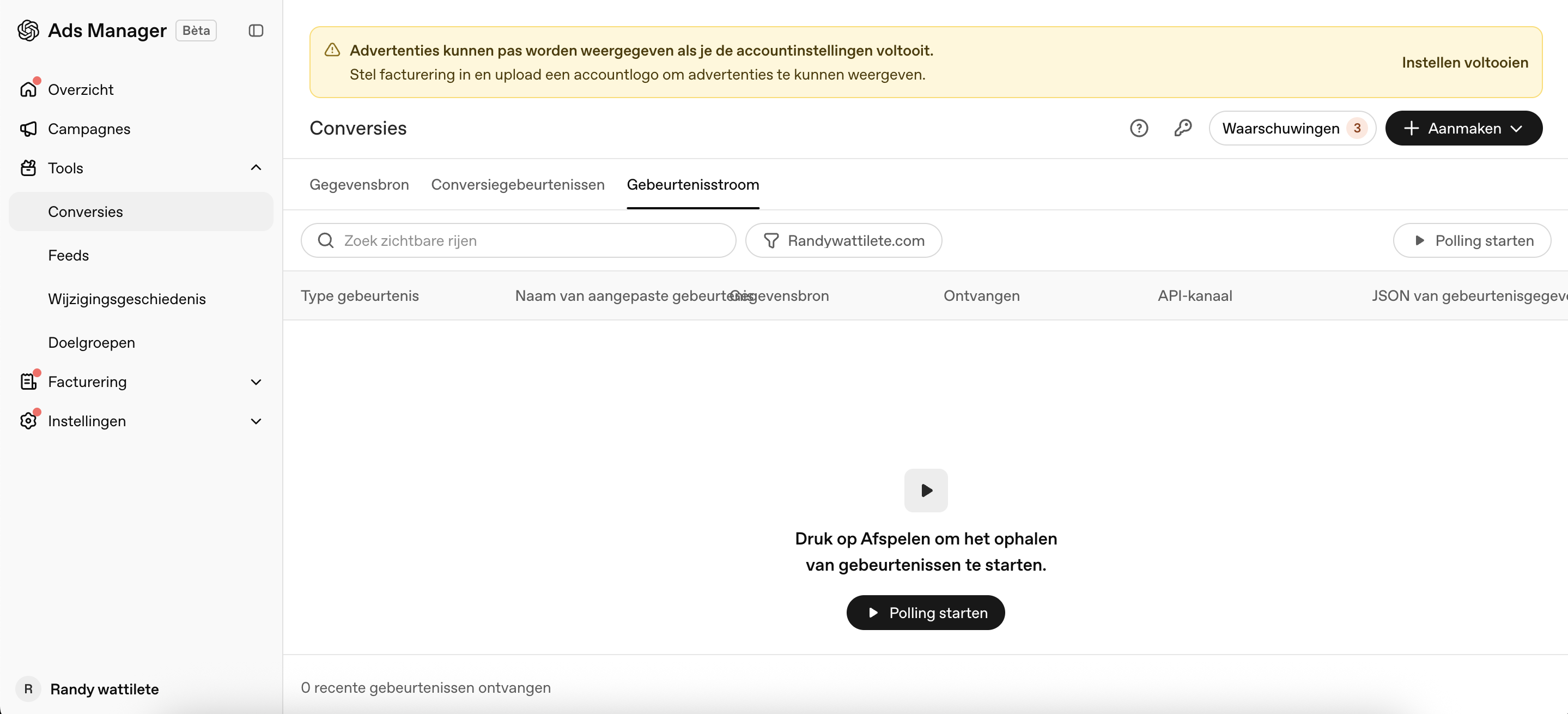Switch to Conversiegebeurtenissen tab
Screen dimensions: 1568x714
[x=518, y=184]
